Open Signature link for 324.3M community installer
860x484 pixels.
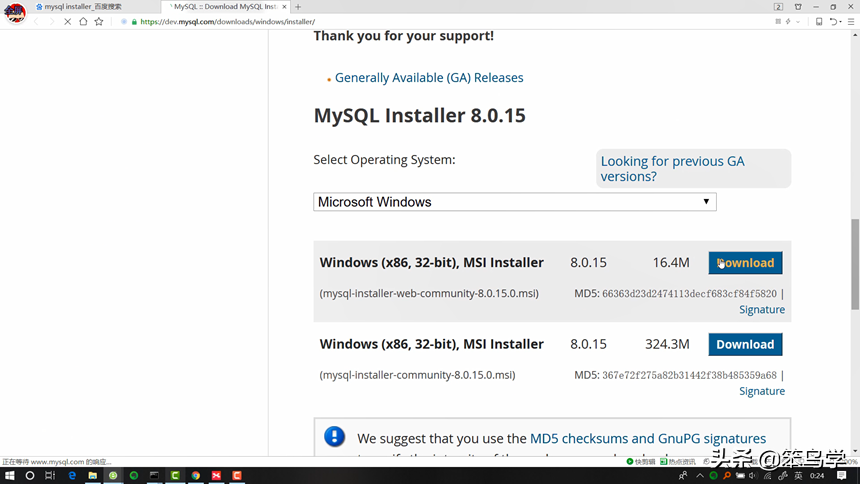762,391
